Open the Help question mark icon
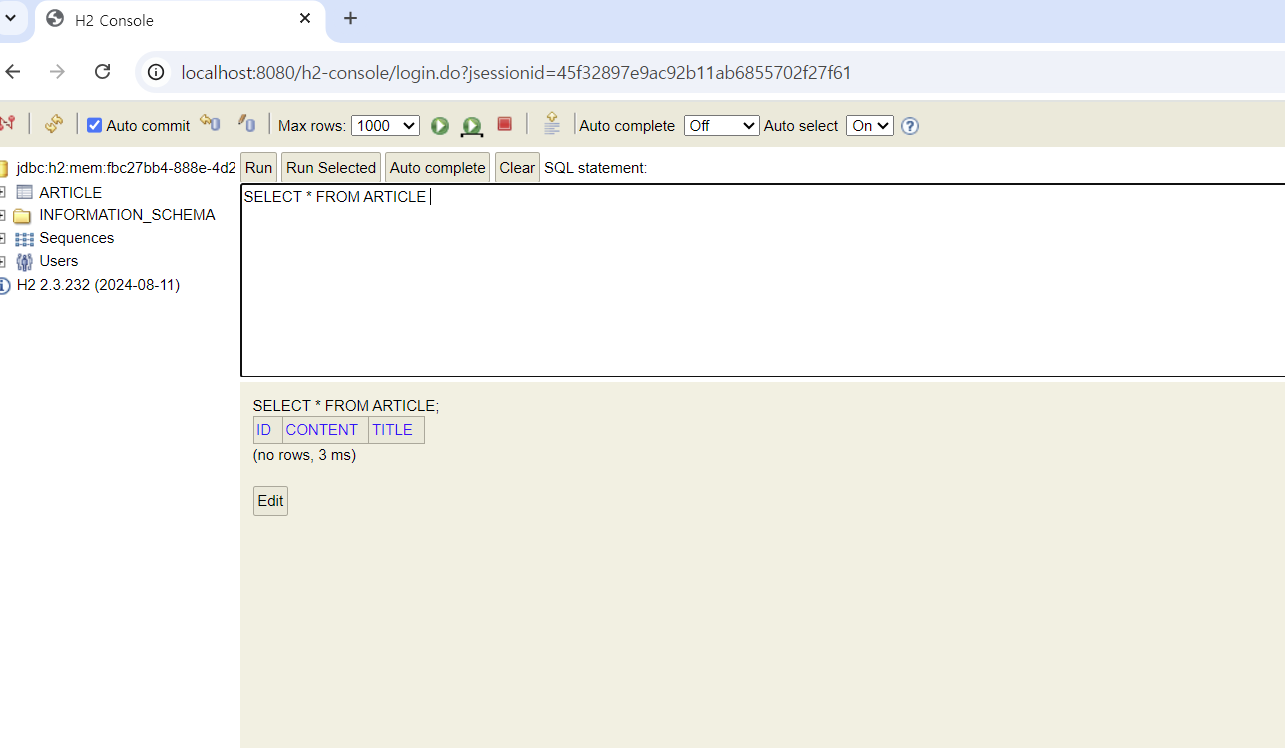The height and width of the screenshot is (748, 1285). 910,126
